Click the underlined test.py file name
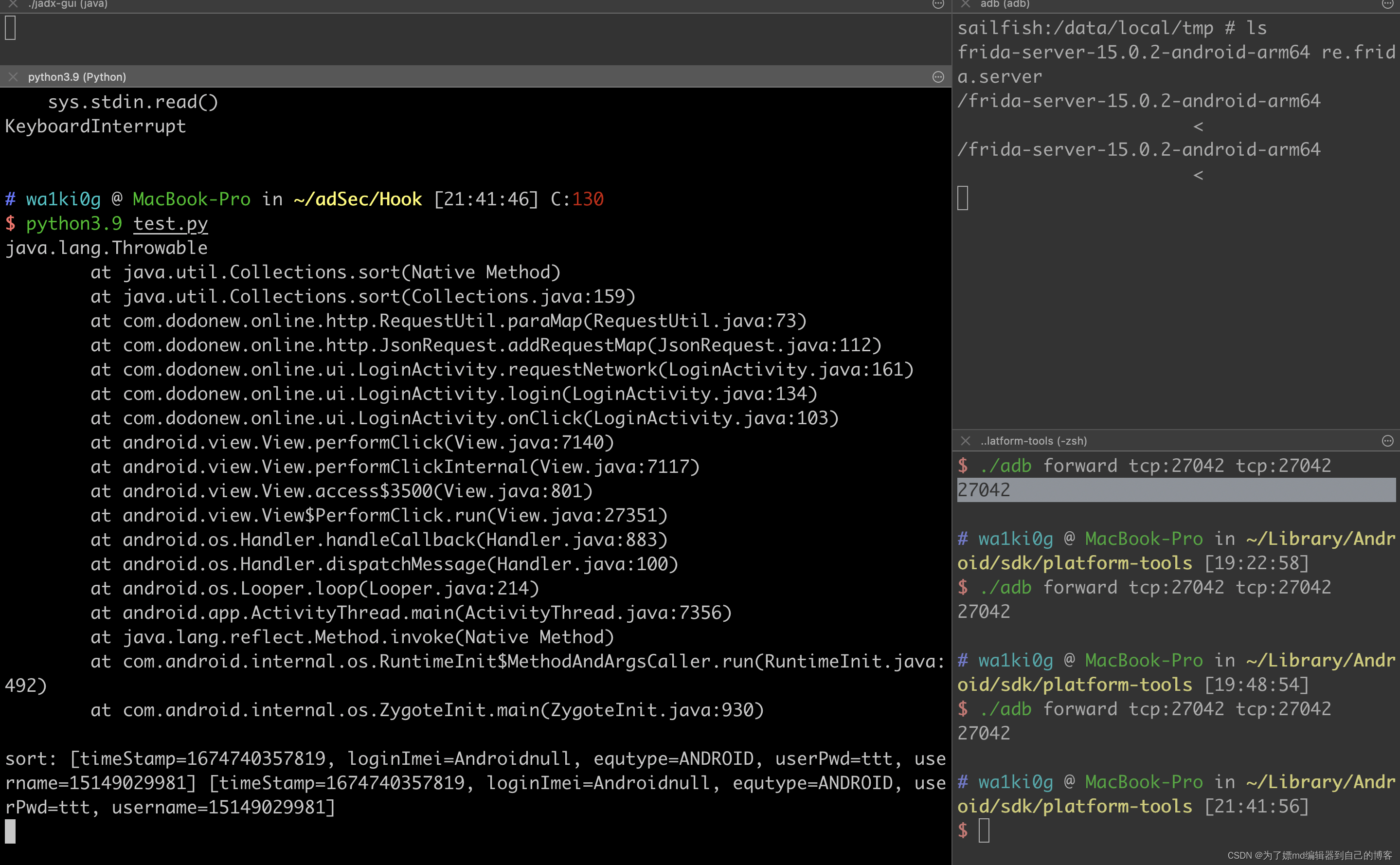This screenshot has width=1400, height=865. [170, 224]
